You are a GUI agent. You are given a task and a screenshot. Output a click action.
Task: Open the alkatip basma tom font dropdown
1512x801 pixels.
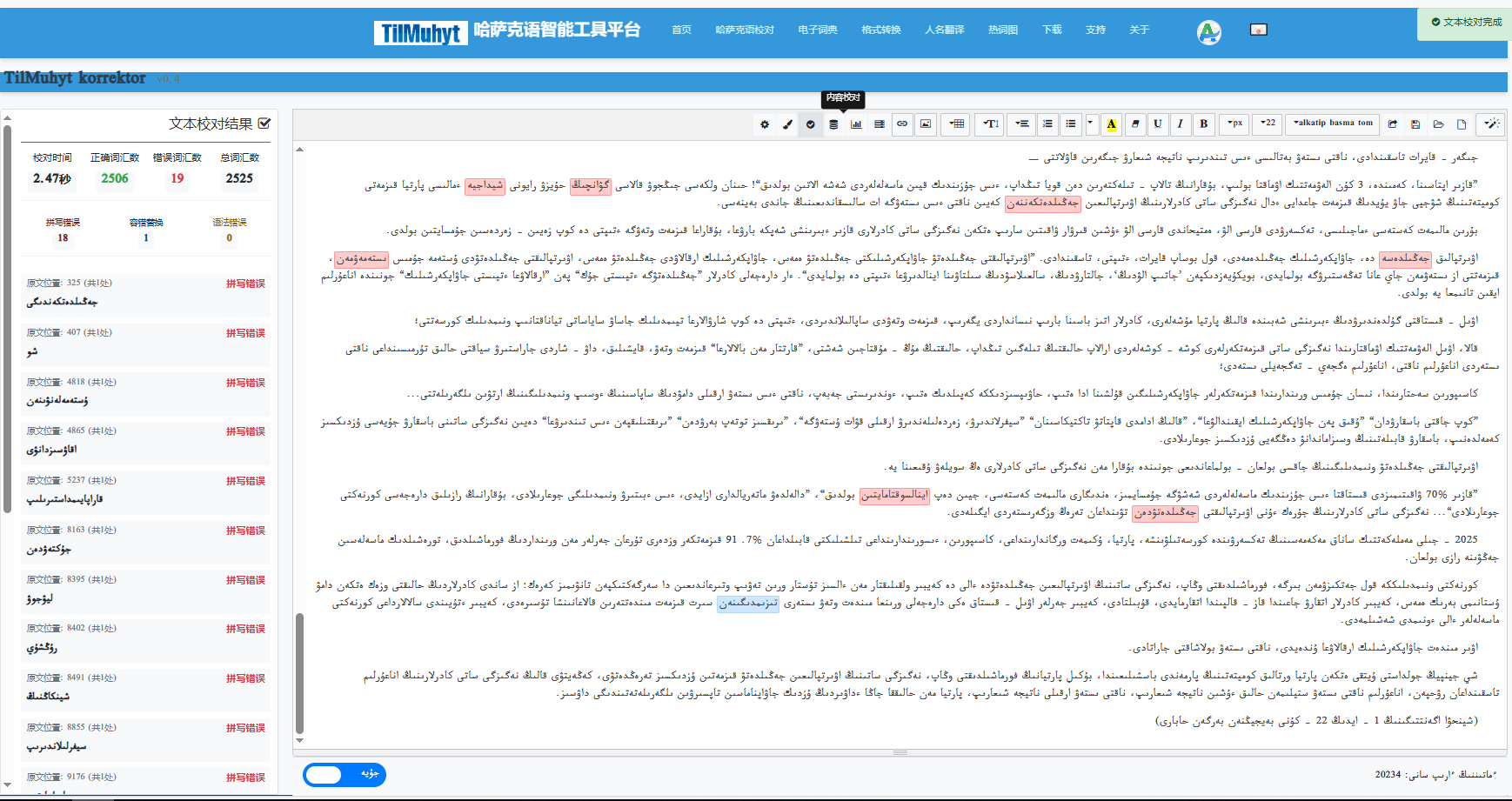[x=1332, y=123]
